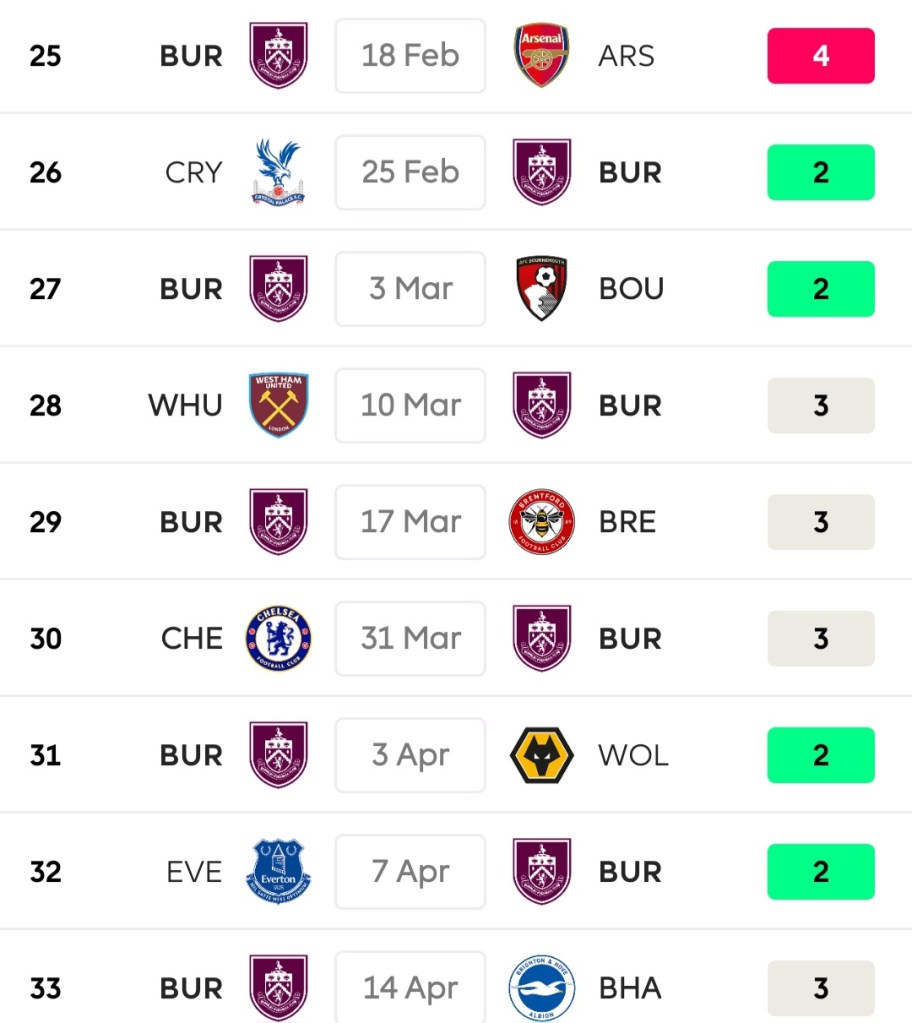
Task: Click the green difficulty badge for Crystal Palace
Action: pos(820,172)
